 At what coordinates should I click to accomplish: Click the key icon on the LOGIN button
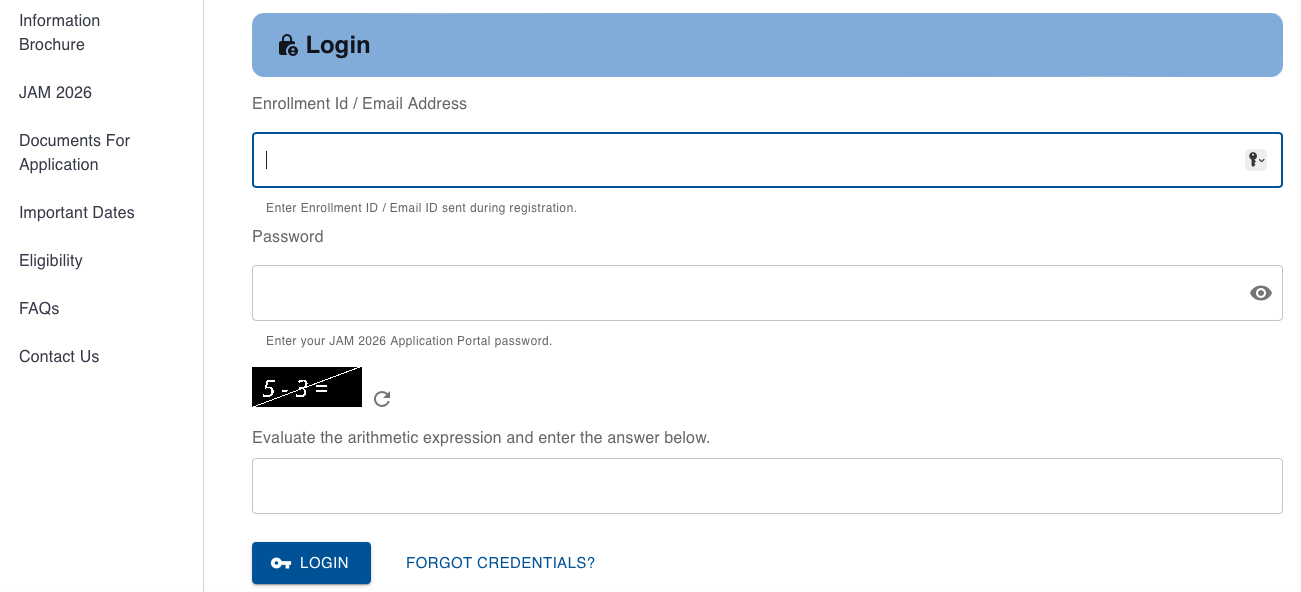click(281, 563)
